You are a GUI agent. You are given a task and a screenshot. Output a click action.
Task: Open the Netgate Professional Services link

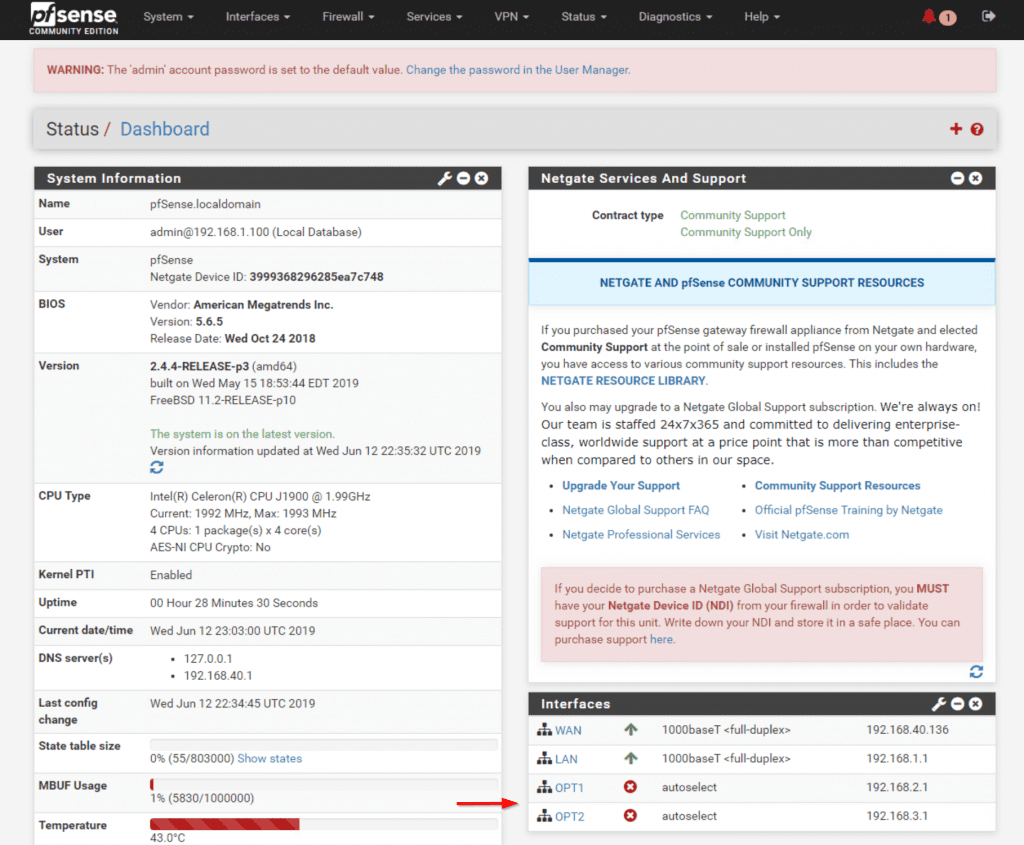(641, 535)
